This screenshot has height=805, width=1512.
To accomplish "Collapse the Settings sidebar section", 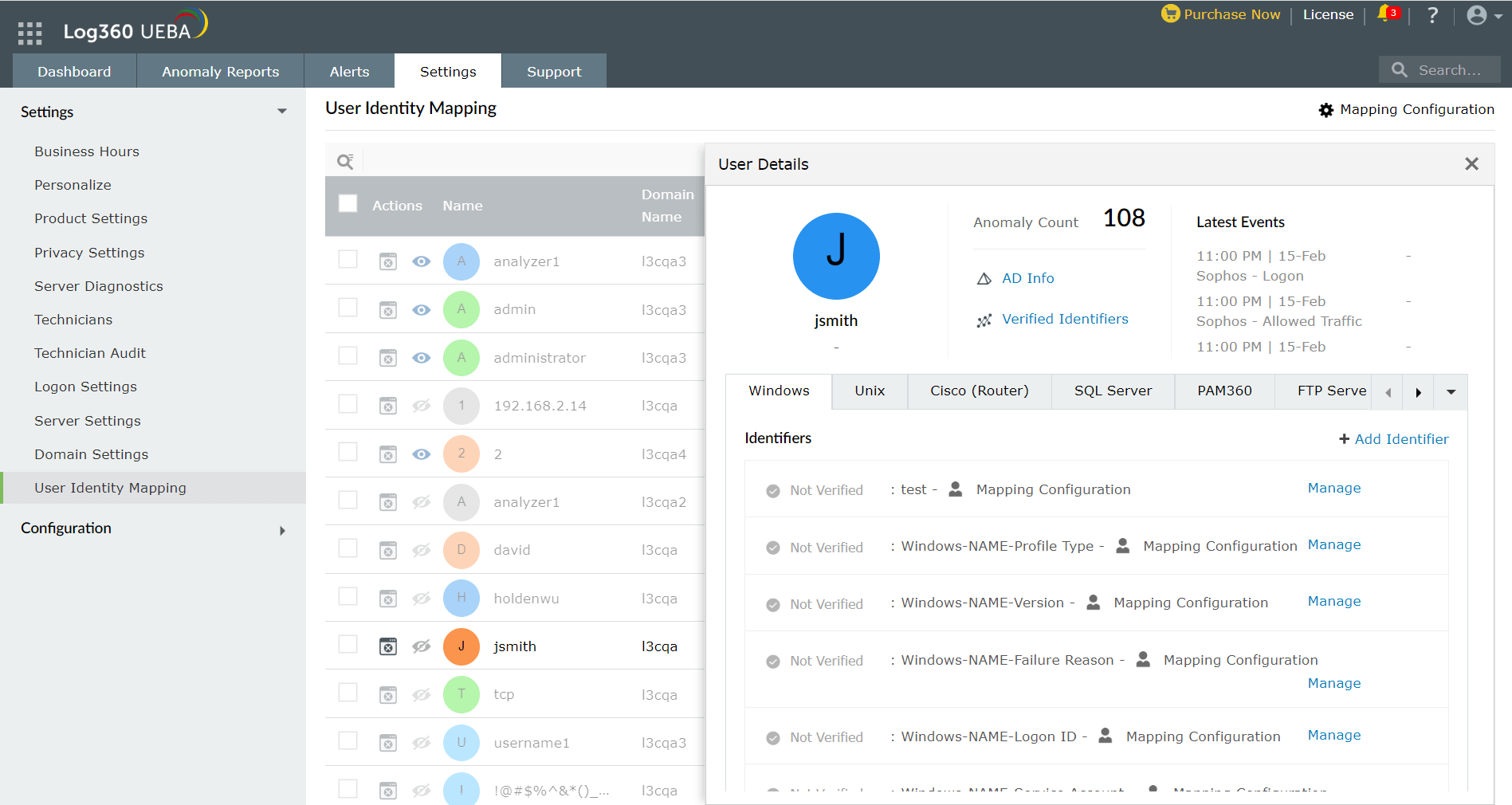I will tap(281, 111).
